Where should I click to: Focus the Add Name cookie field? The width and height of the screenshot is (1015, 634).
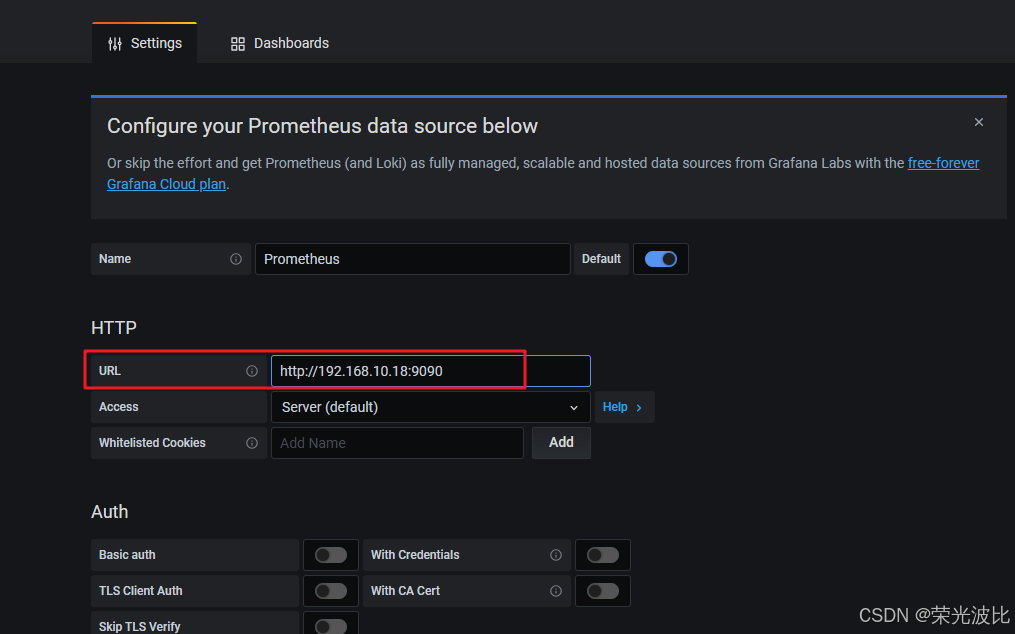click(397, 443)
